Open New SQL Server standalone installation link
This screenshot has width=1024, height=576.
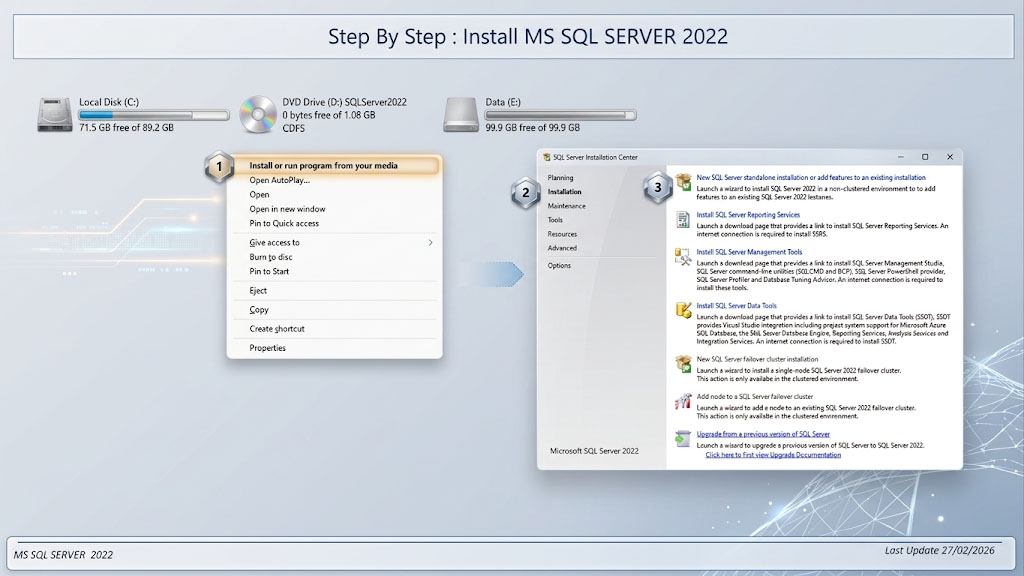(x=810, y=178)
